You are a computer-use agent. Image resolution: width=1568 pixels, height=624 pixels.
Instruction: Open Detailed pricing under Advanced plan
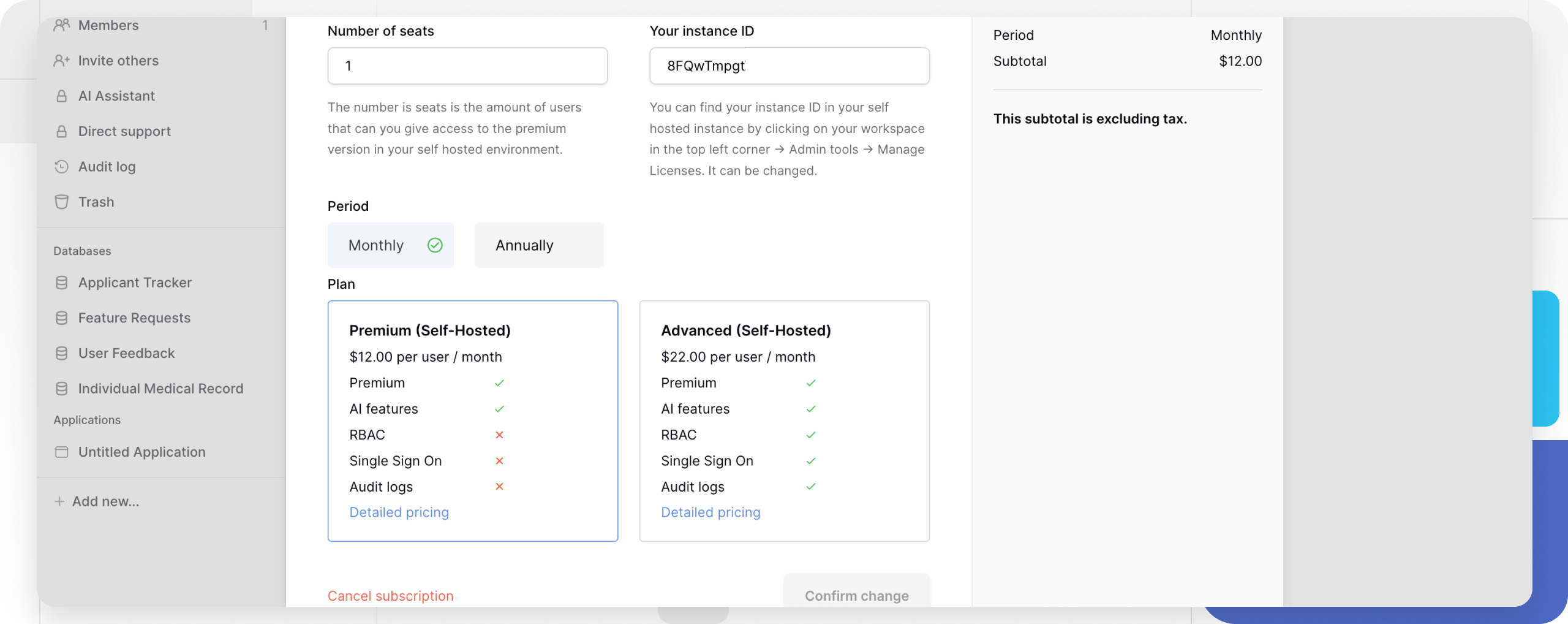(x=710, y=512)
